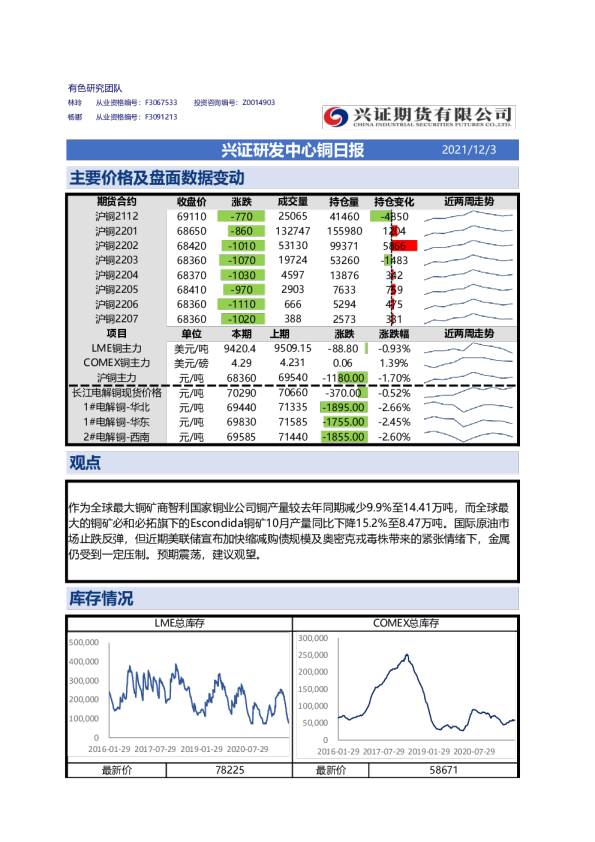The width and height of the screenshot is (595, 842).
Task: Select the 沪铜2112 contract row label
Action: point(117,216)
